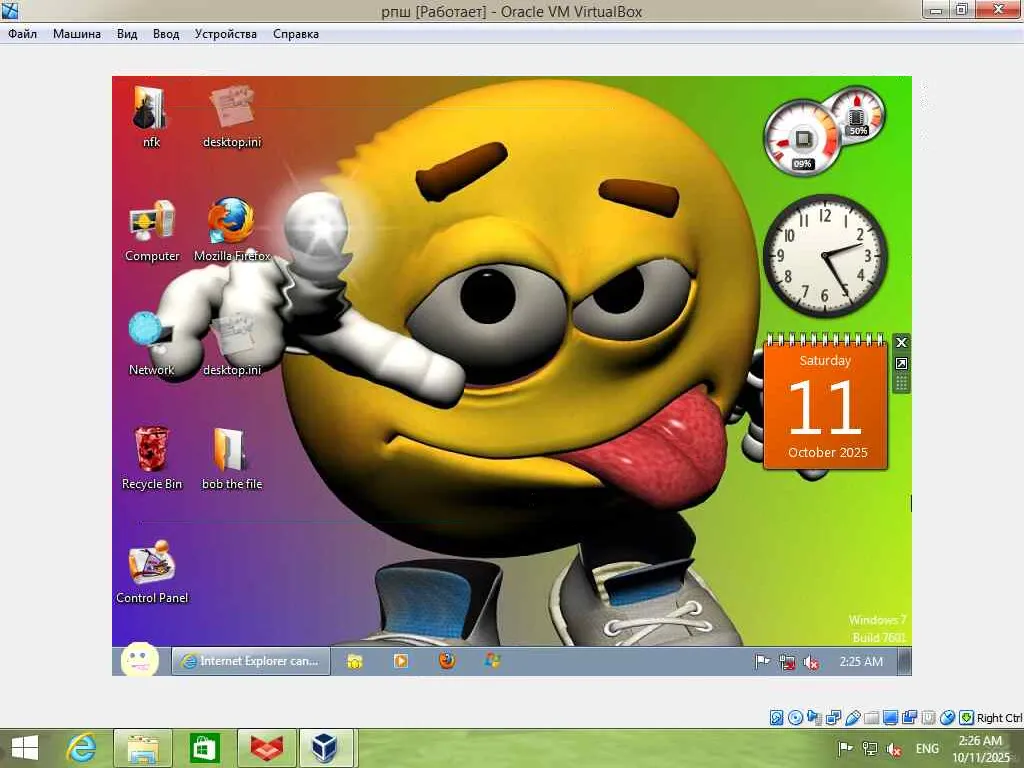Click the optical drive indicator icon
This screenshot has width=1024, height=768.
[x=795, y=718]
